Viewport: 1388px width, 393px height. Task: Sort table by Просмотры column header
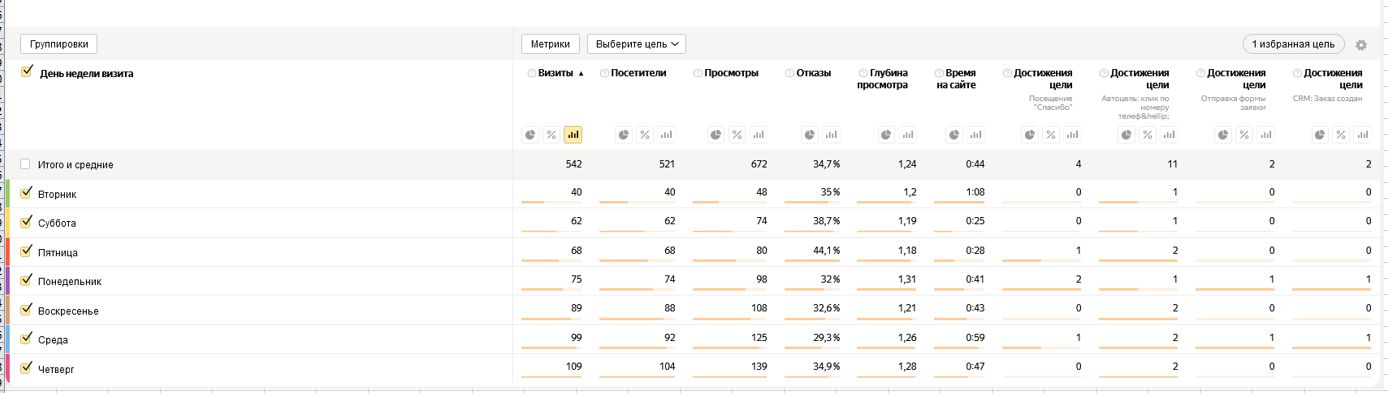(731, 73)
